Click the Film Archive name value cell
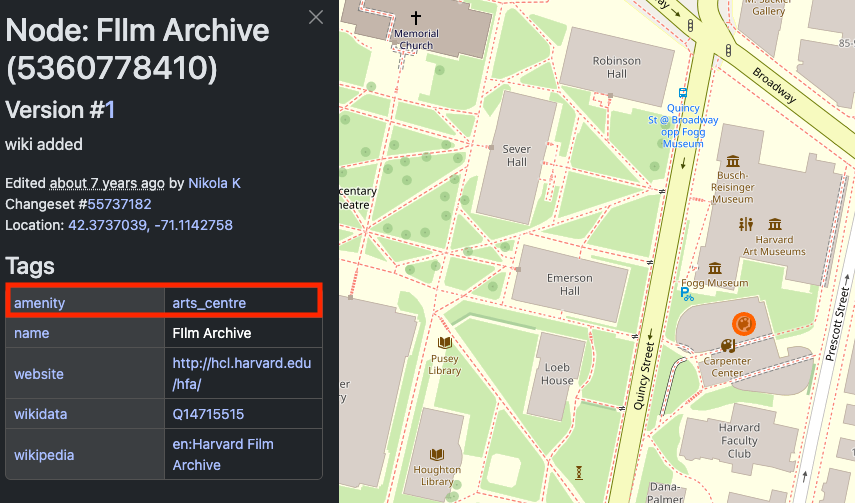The image size is (855, 503). (x=243, y=333)
